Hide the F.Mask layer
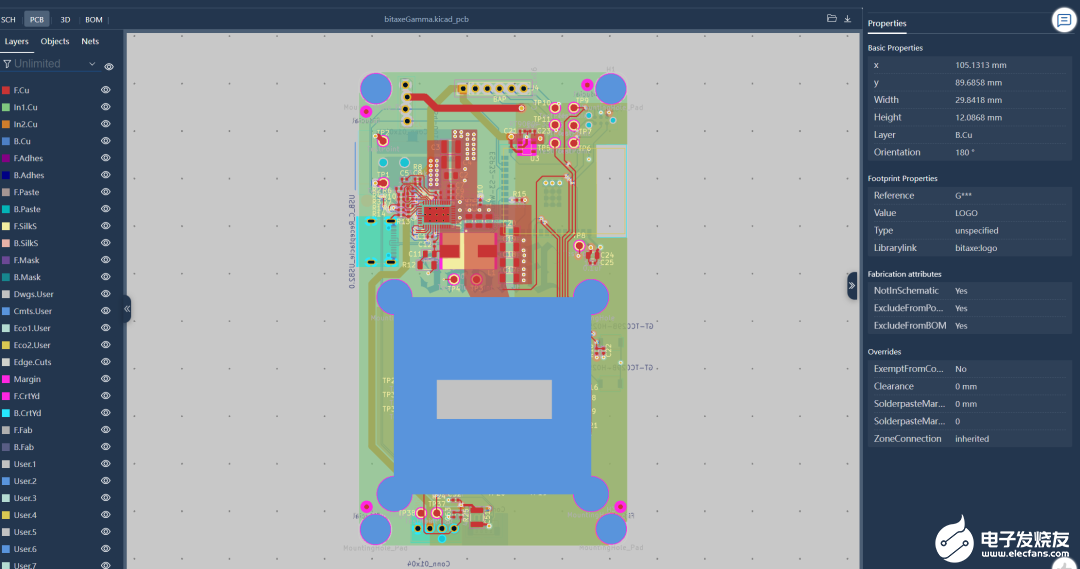The height and width of the screenshot is (569, 1080). click(105, 260)
